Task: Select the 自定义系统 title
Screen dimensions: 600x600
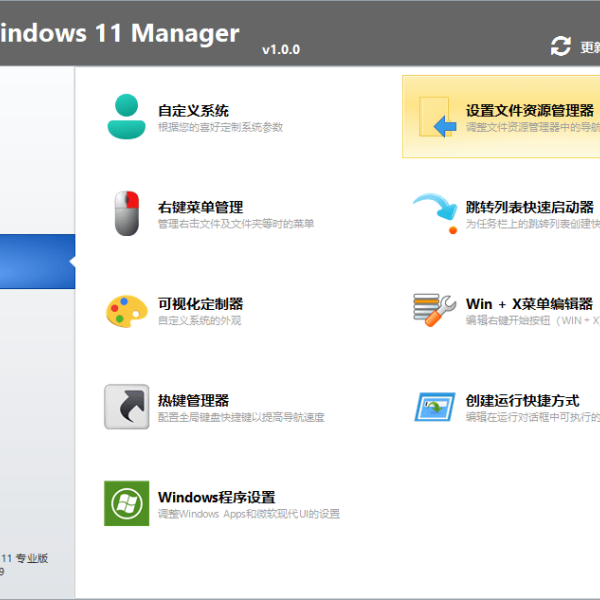Action: [x=193, y=111]
